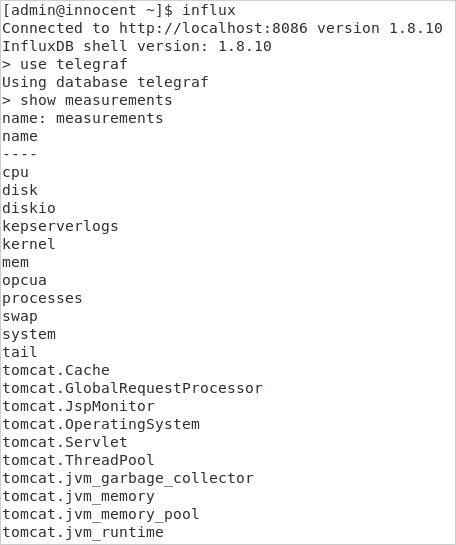Select the 'tomcat.JspMonitor' line
Screen dimensions: 456x545
pos(79,406)
